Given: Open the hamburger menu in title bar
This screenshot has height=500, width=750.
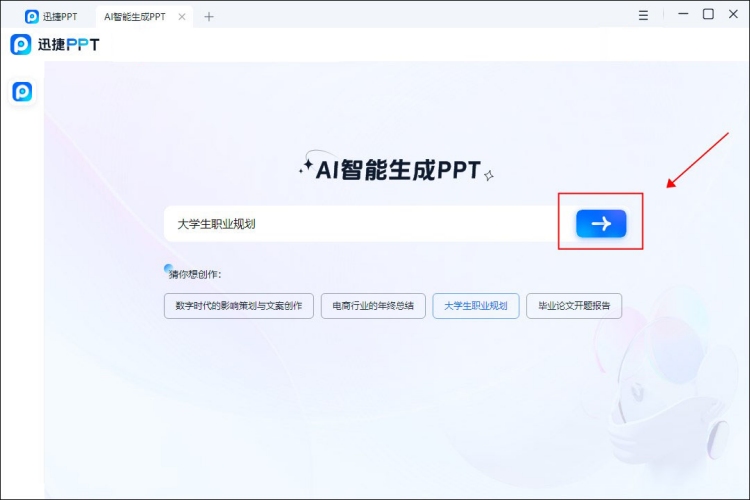Looking at the screenshot, I should pos(643,15).
